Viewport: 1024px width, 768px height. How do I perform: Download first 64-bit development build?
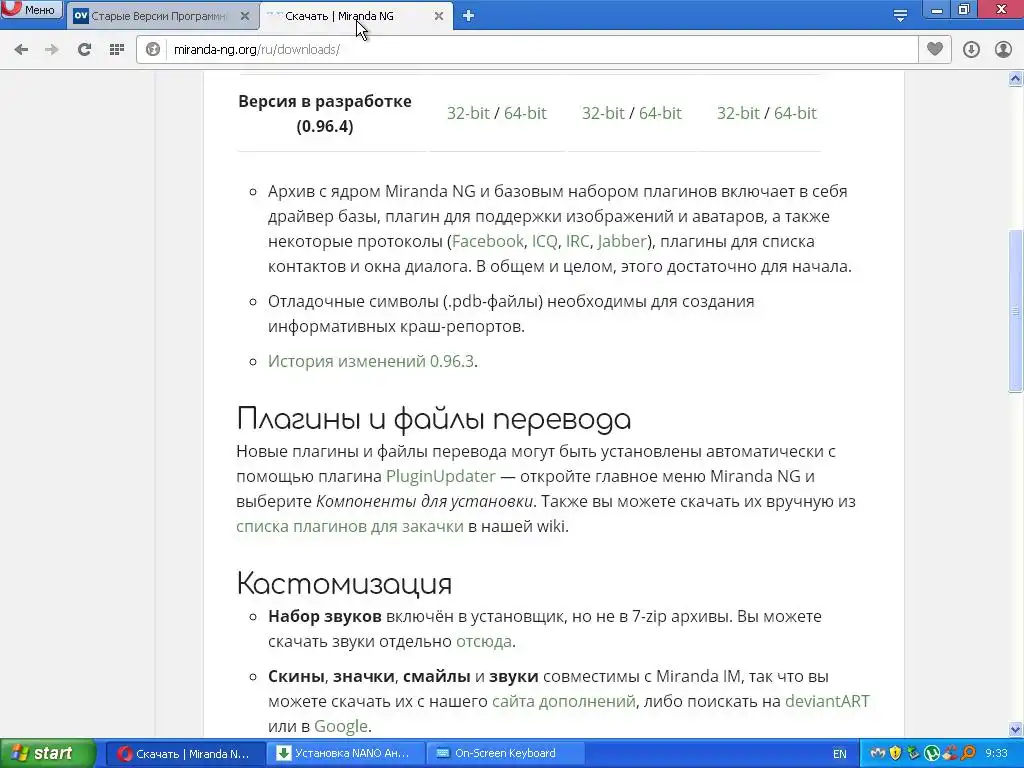tap(525, 113)
